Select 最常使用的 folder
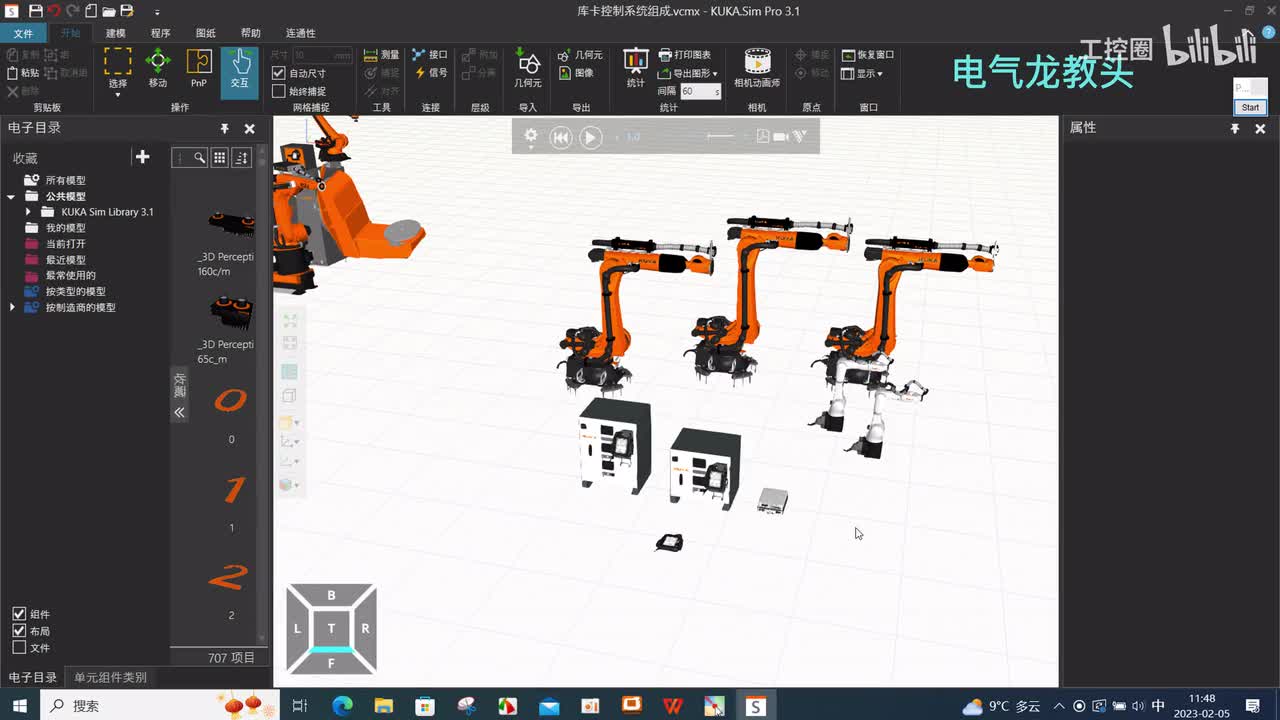This screenshot has width=1280, height=720. pyautogui.click(x=70, y=275)
